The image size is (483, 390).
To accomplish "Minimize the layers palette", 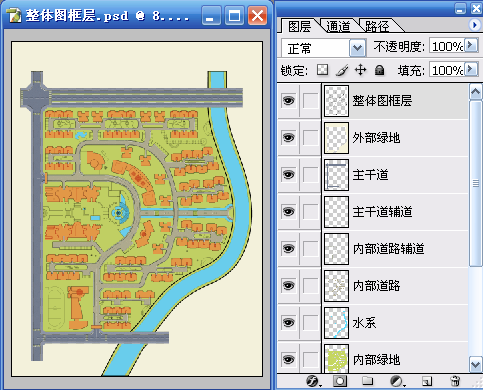I will pos(460,8).
